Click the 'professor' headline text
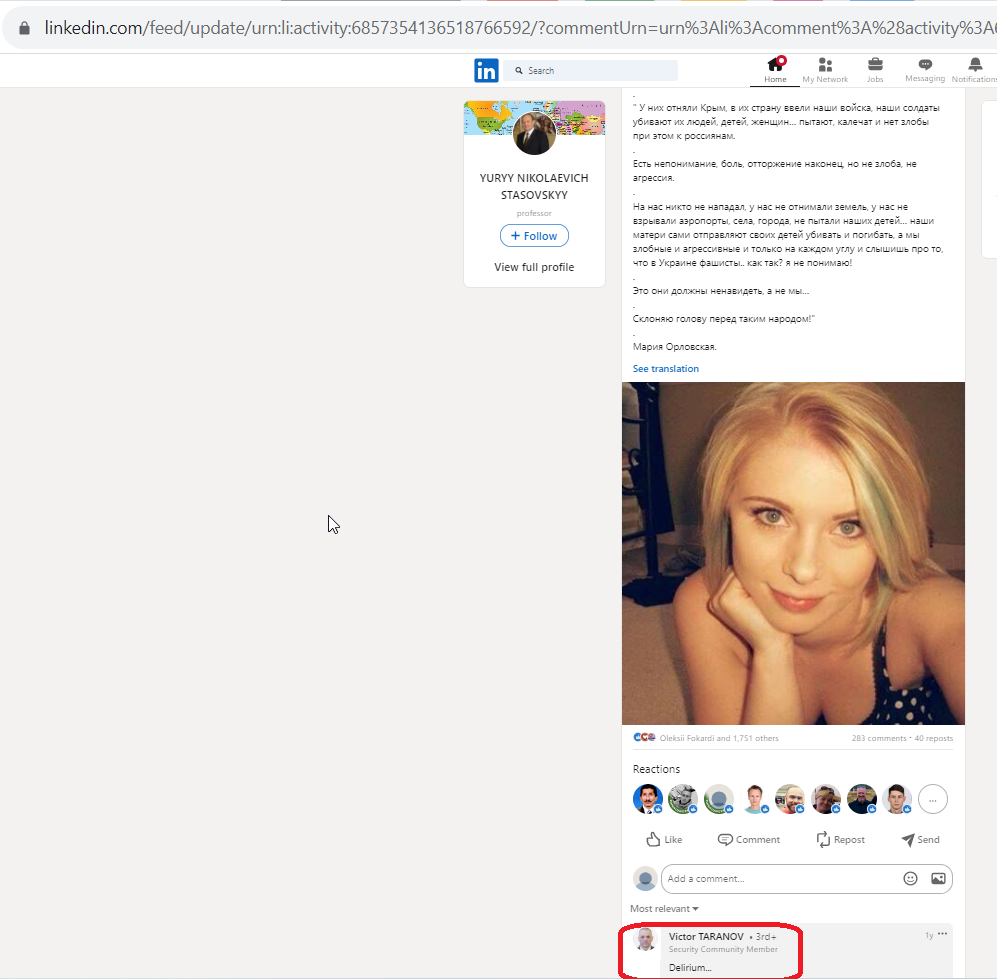The height and width of the screenshot is (979, 997). (534, 214)
